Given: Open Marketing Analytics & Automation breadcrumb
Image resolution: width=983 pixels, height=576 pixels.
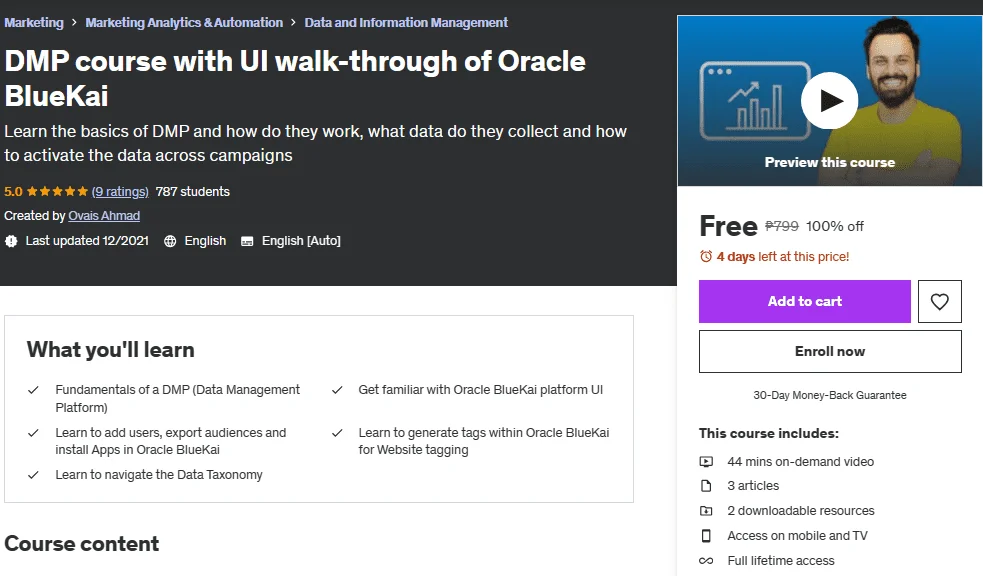Looking at the screenshot, I should (x=184, y=23).
